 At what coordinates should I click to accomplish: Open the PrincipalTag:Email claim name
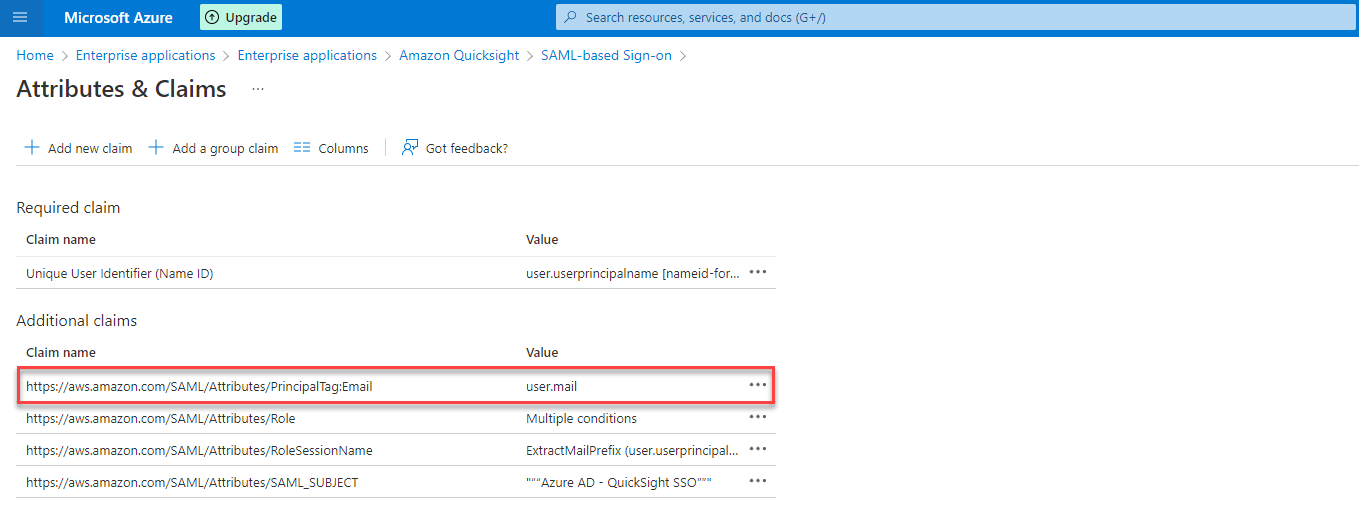(x=199, y=386)
